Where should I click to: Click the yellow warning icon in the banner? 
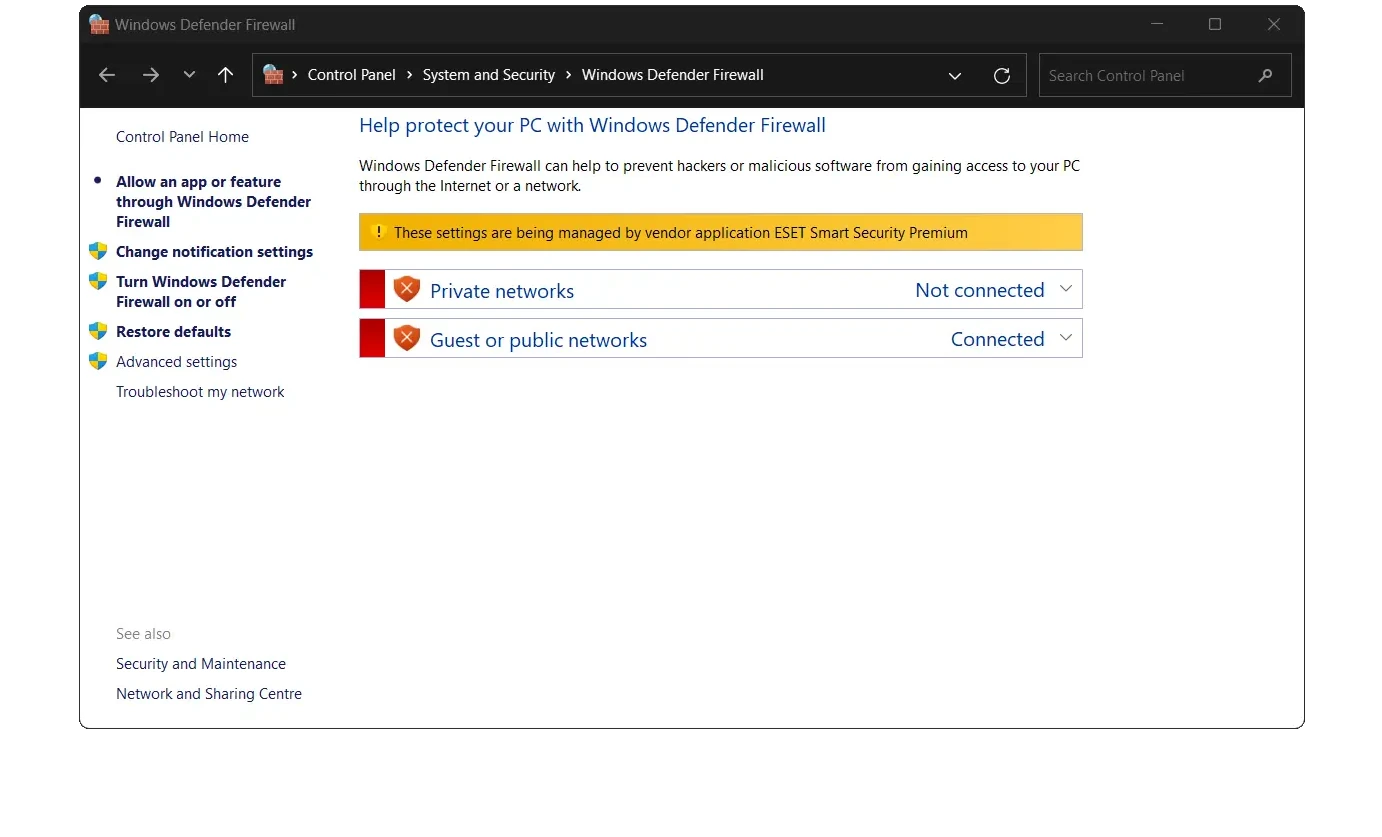[x=378, y=232]
